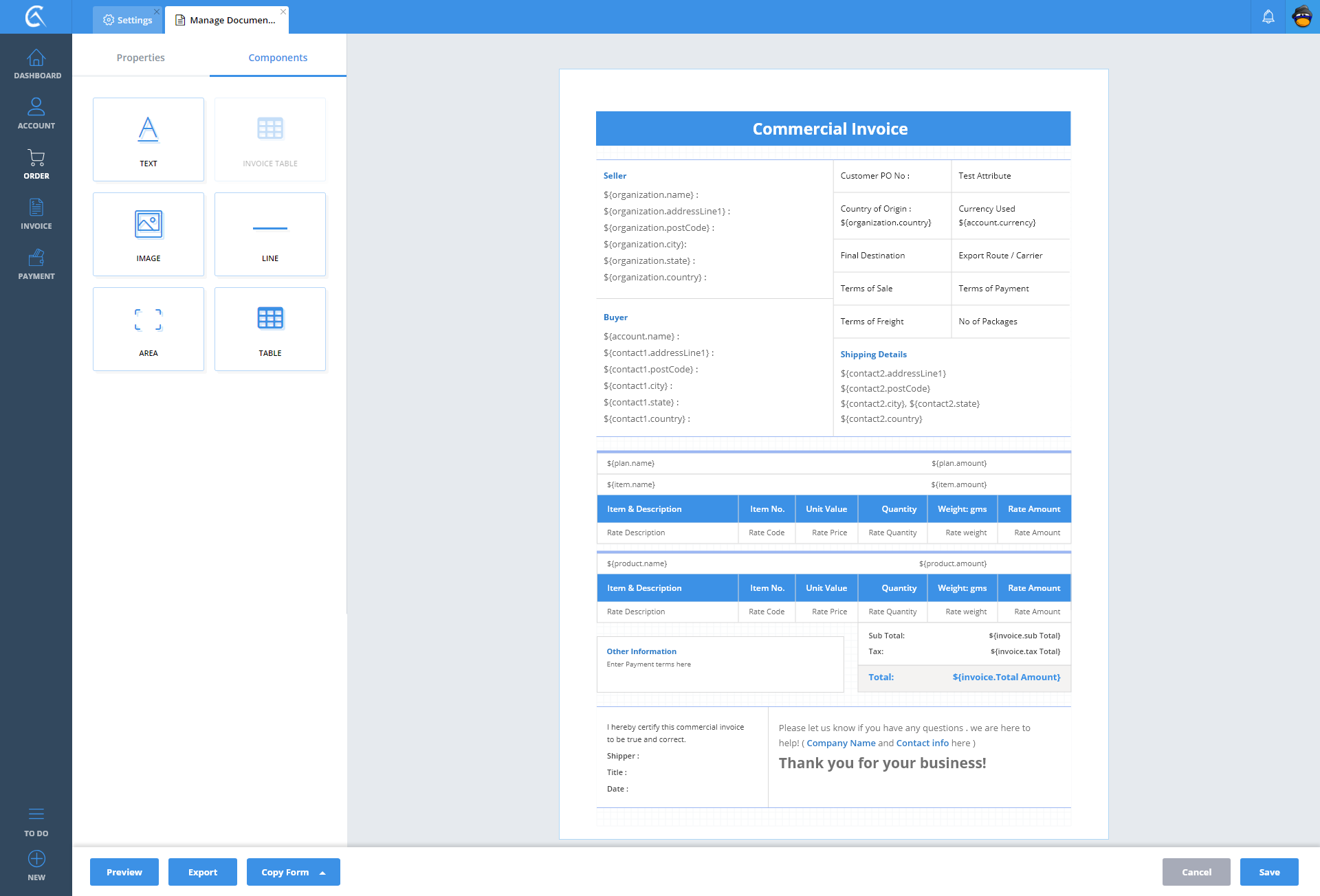Click the user avatar profile picture

pos(1302,17)
